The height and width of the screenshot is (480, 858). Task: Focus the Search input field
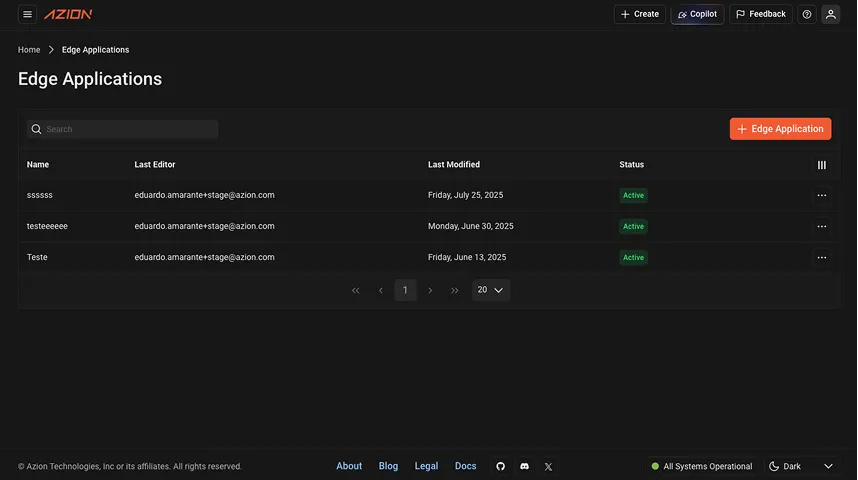pos(128,129)
